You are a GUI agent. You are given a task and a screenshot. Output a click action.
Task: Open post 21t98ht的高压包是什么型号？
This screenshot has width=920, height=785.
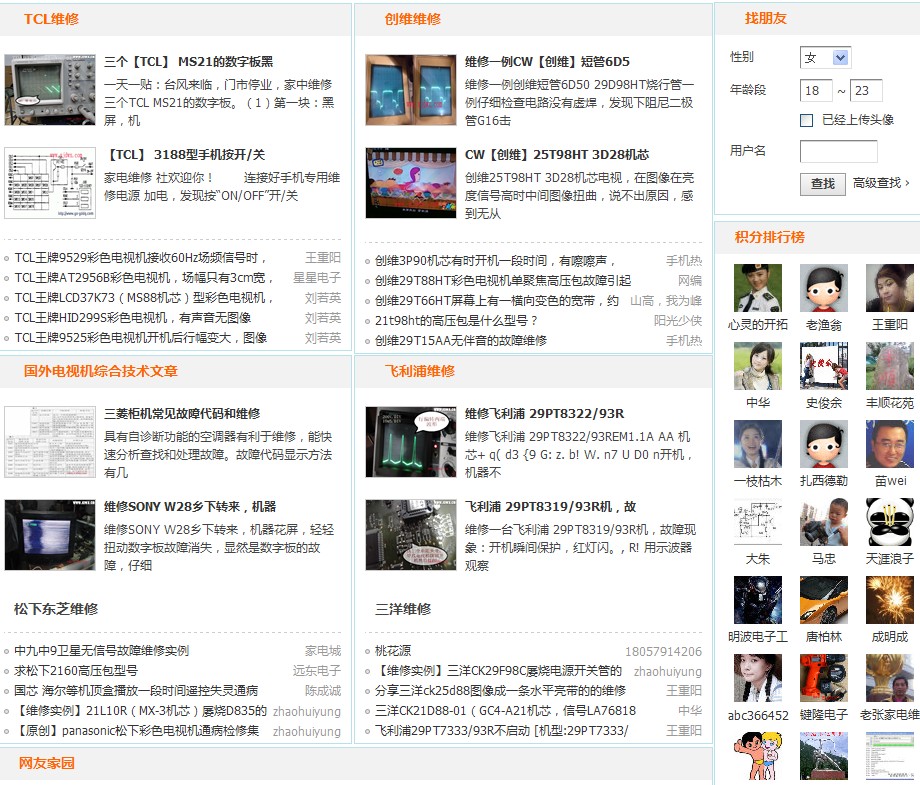click(456, 320)
